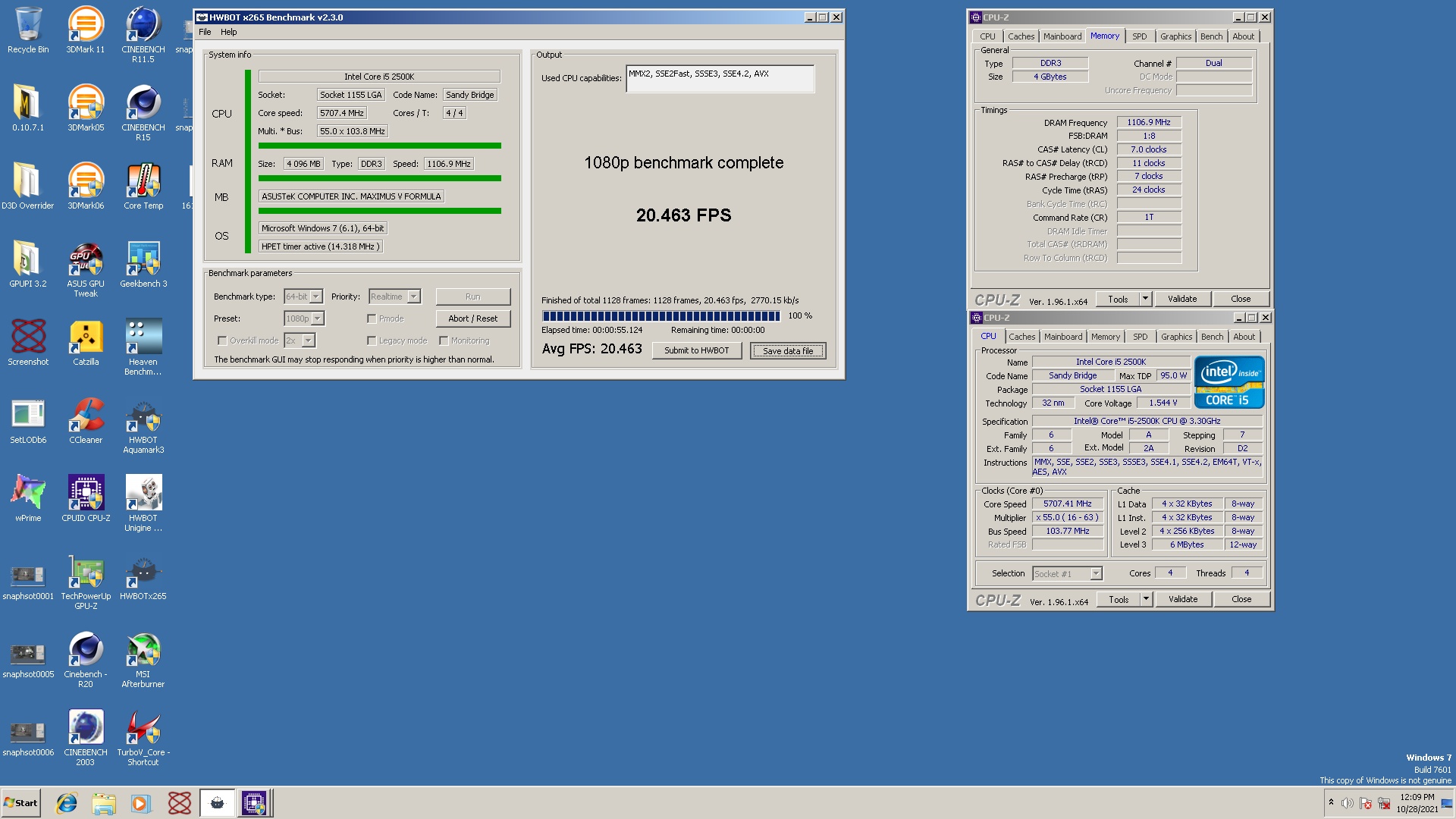The width and height of the screenshot is (1456, 819).
Task: Click the Abort / Reset button
Action: (x=472, y=318)
